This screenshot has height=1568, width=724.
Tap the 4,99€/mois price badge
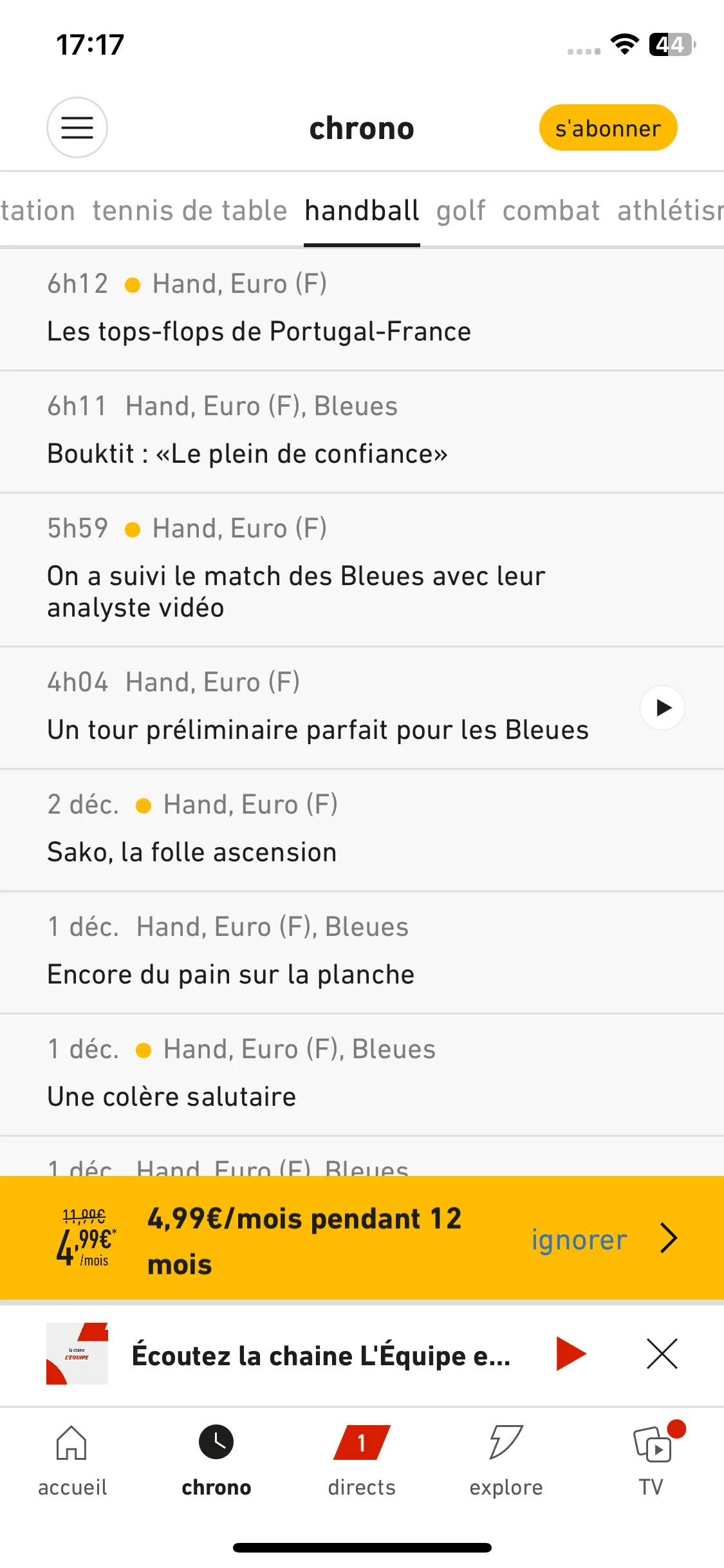86,1238
